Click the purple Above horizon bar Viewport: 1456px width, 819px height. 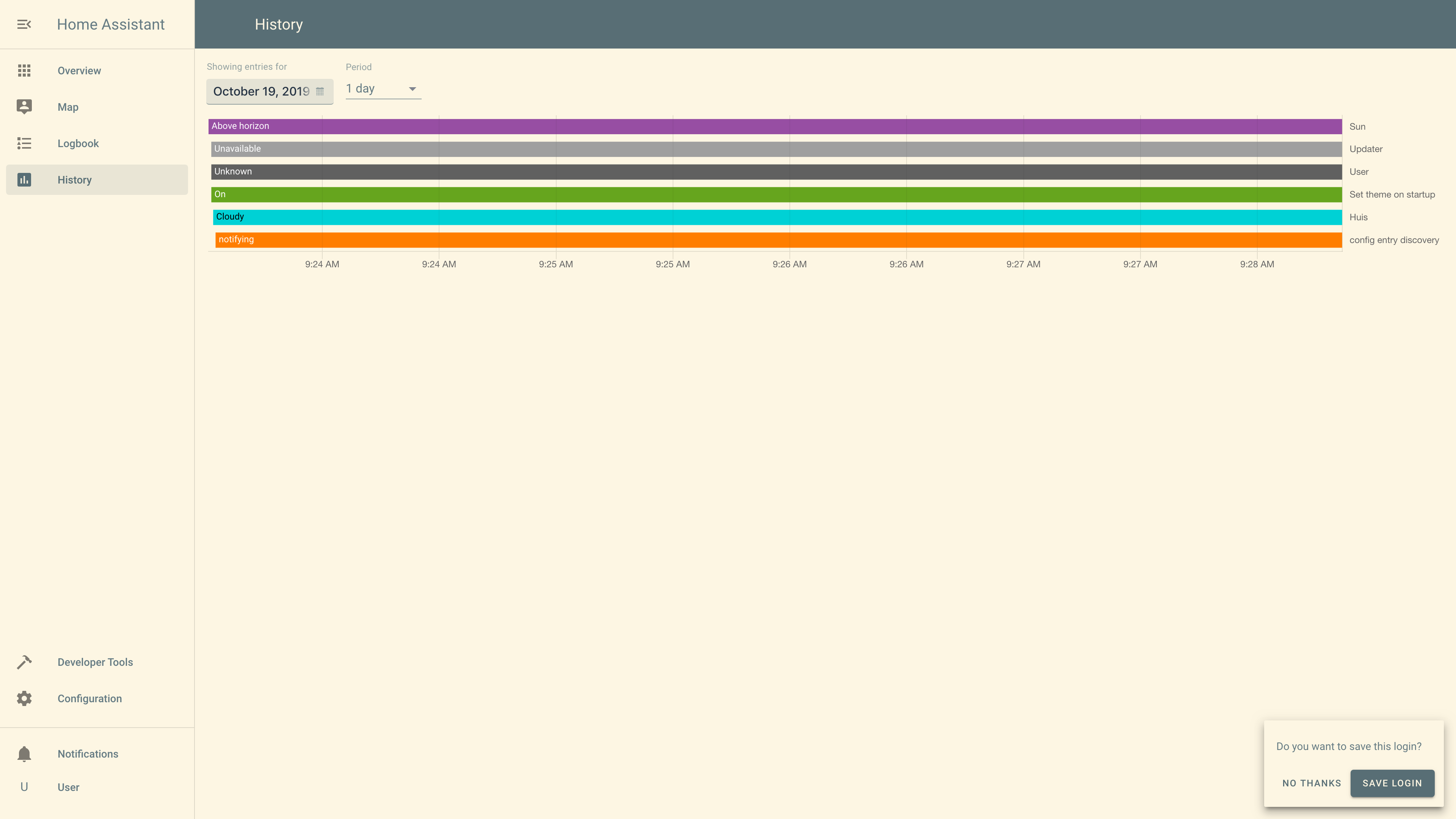[x=774, y=126]
